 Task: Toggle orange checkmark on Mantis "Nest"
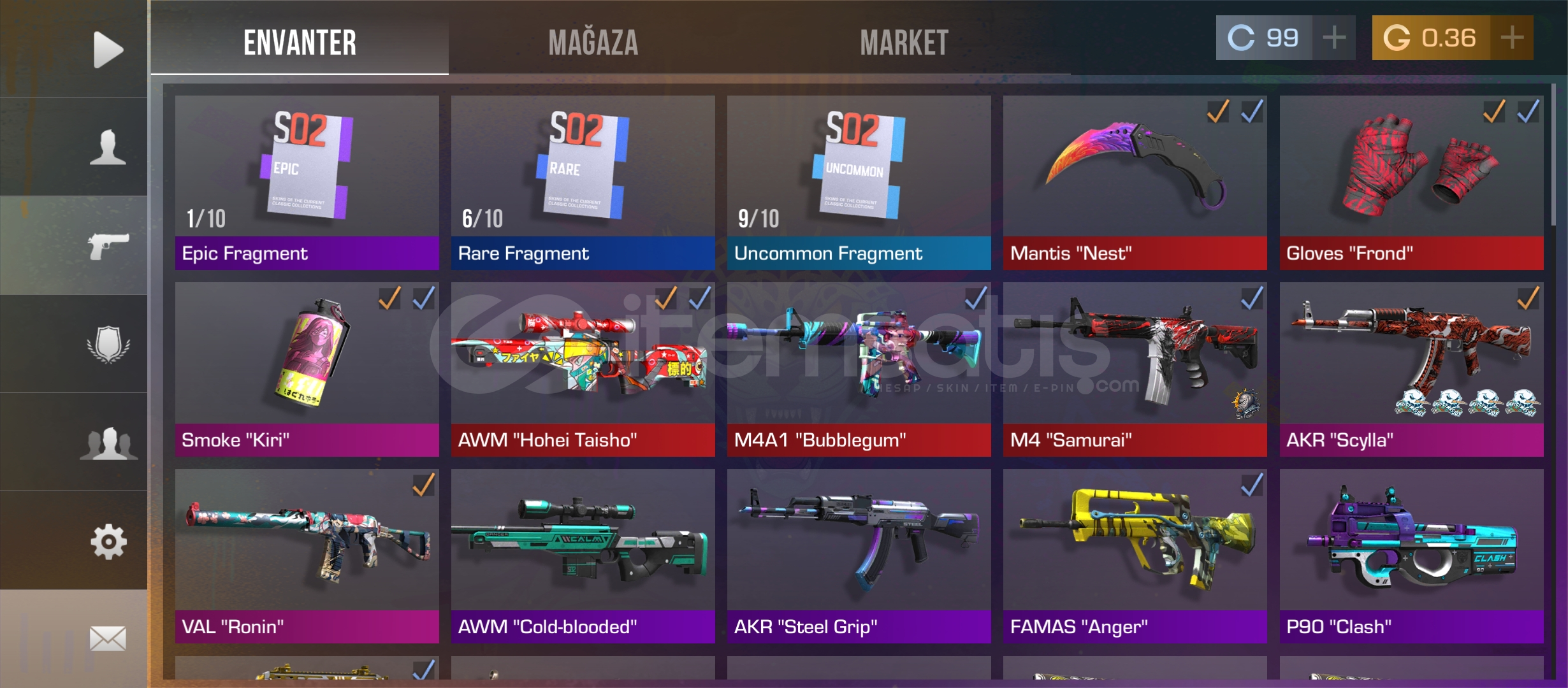pyautogui.click(x=1218, y=111)
